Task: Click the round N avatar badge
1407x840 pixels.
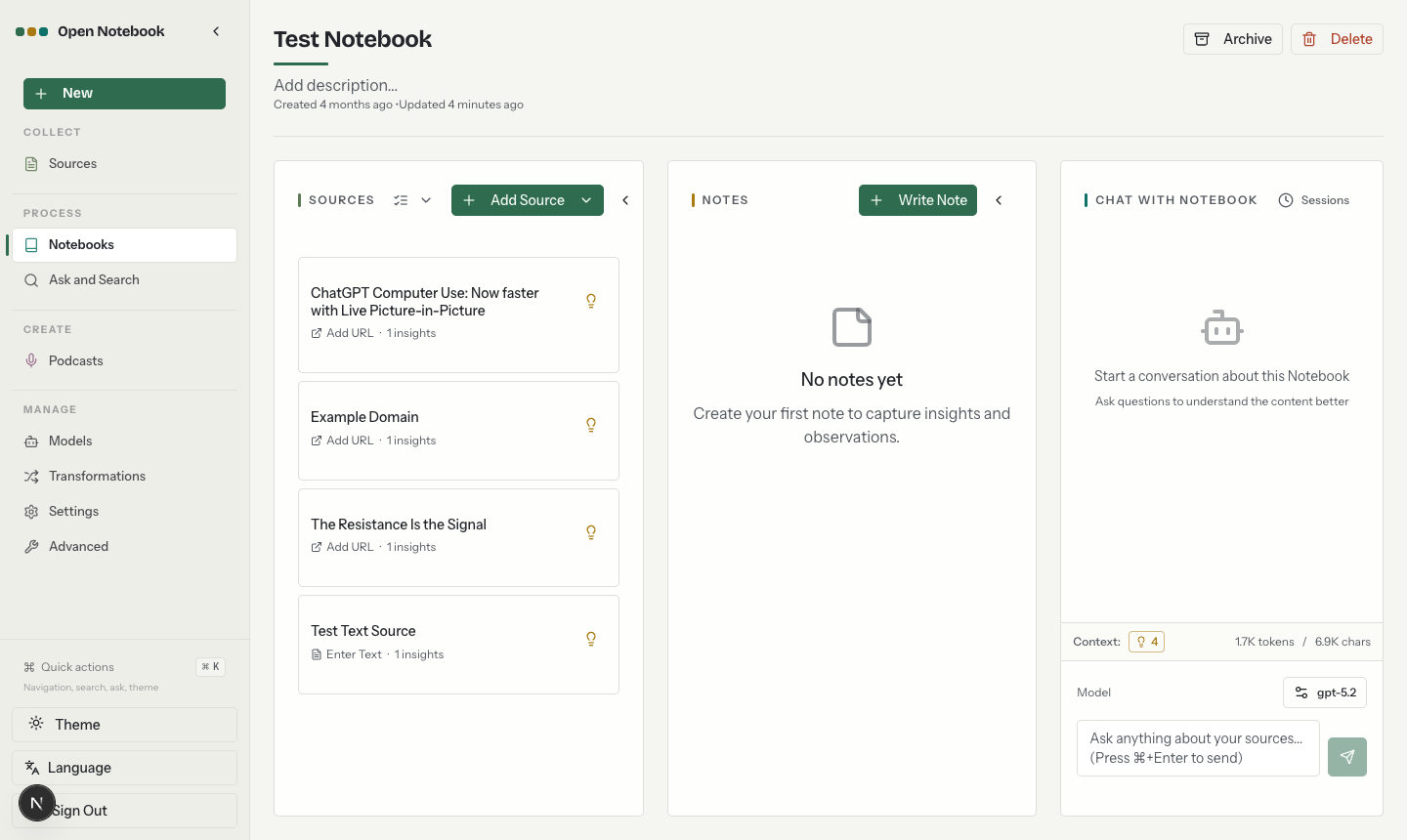Action: 37,803
